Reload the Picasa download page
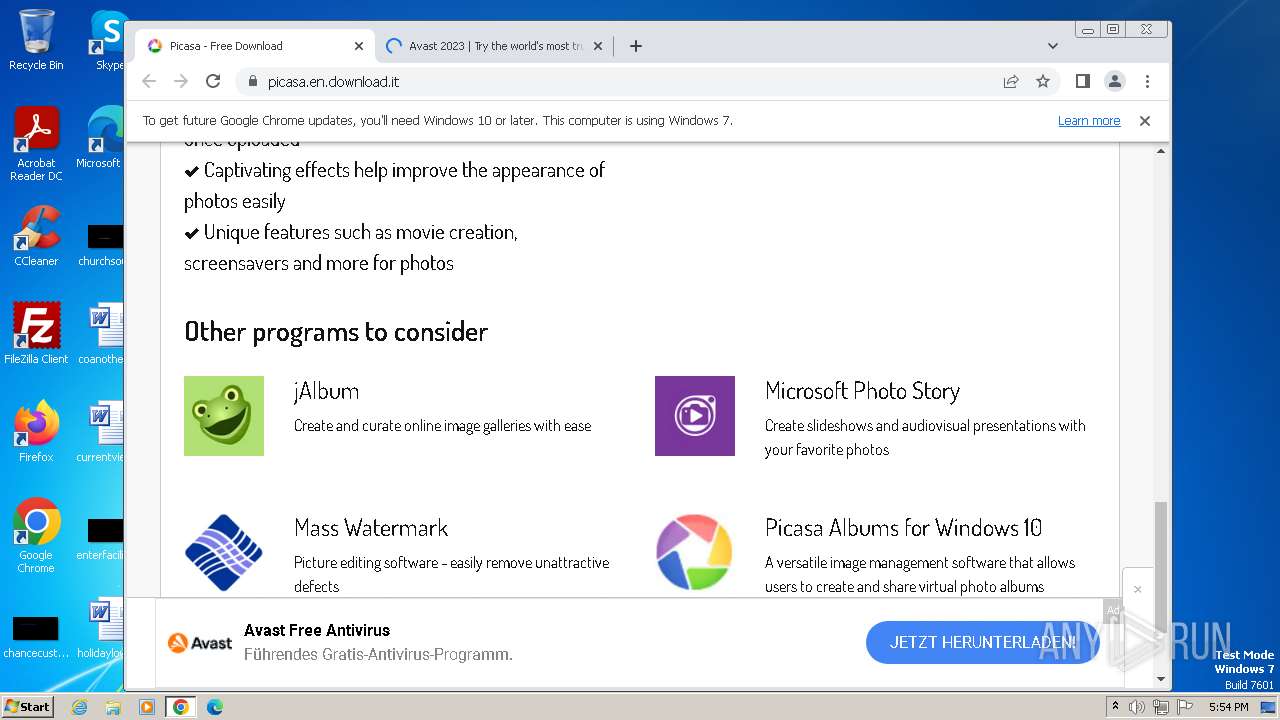 tap(213, 81)
